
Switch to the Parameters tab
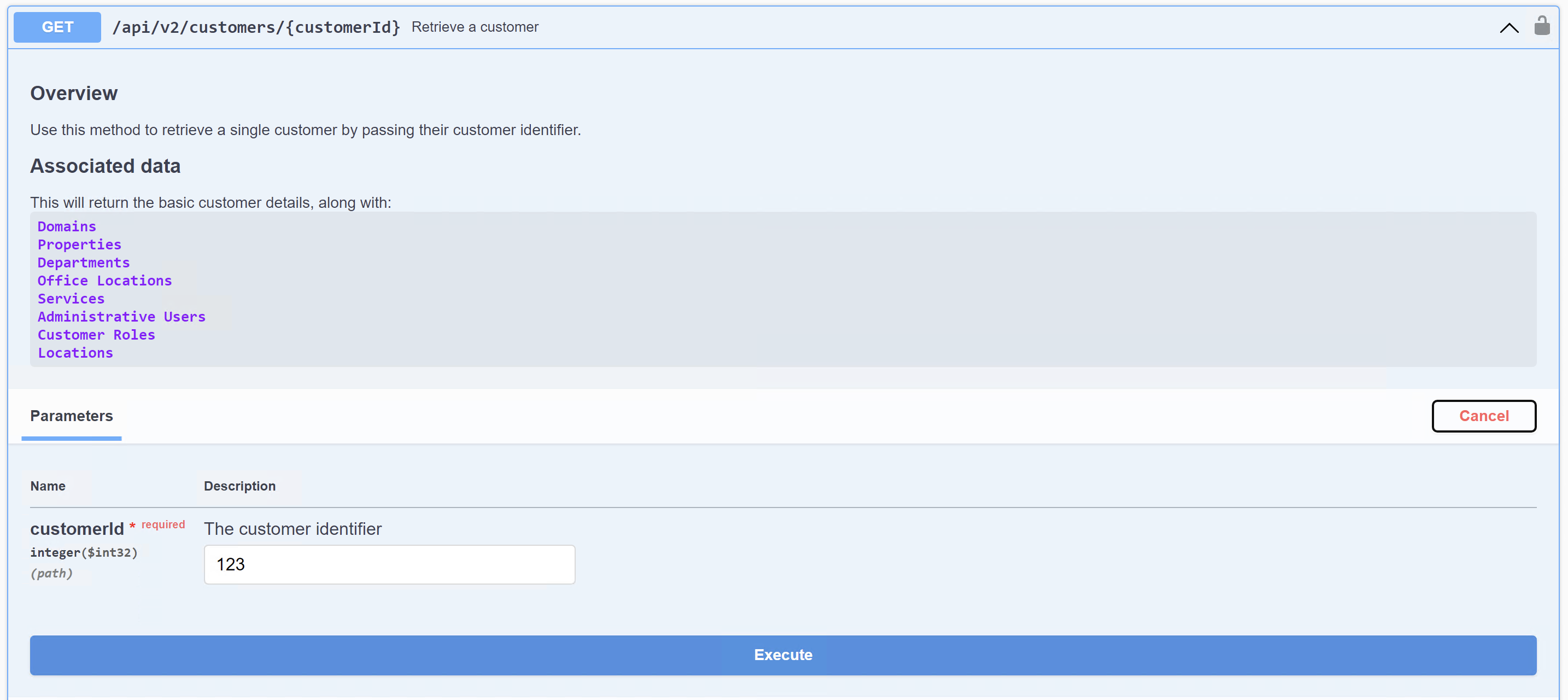[x=71, y=416]
